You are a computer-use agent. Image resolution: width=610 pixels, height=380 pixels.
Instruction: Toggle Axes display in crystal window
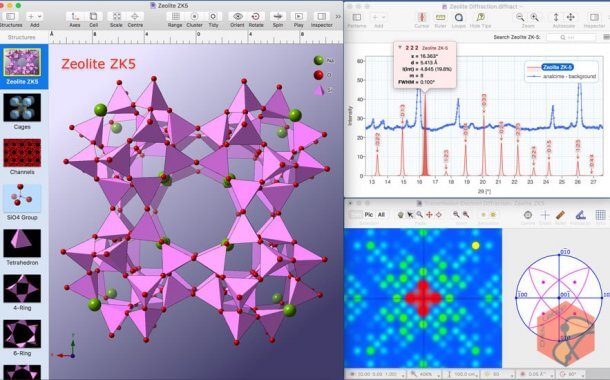(75, 16)
